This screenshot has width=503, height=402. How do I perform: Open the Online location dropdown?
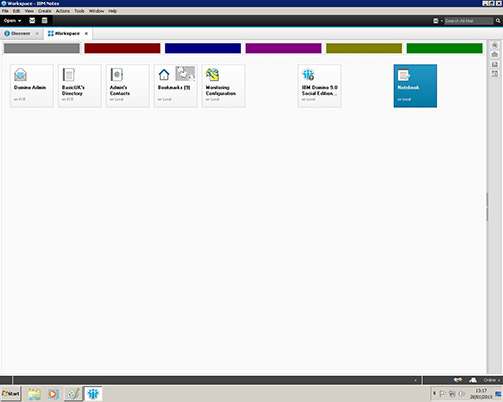click(492, 380)
